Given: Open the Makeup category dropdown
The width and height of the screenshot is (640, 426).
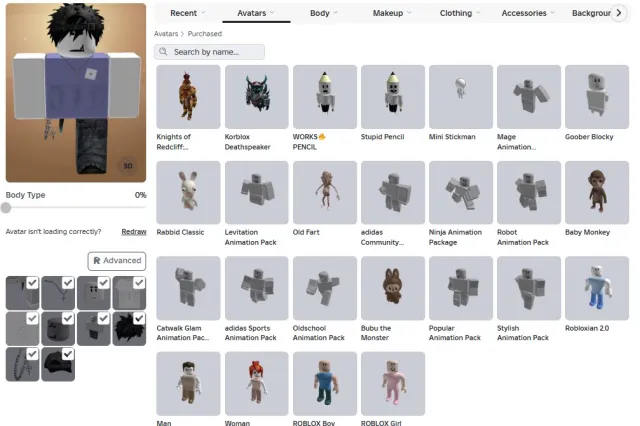Looking at the screenshot, I should [x=392, y=13].
